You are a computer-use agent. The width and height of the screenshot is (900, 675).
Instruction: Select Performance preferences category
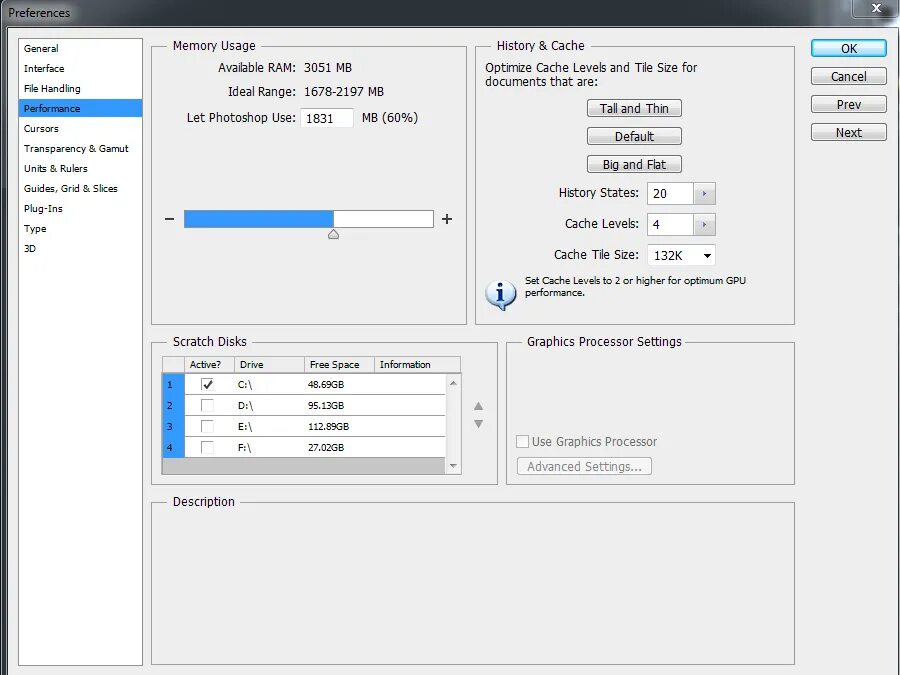coord(80,108)
